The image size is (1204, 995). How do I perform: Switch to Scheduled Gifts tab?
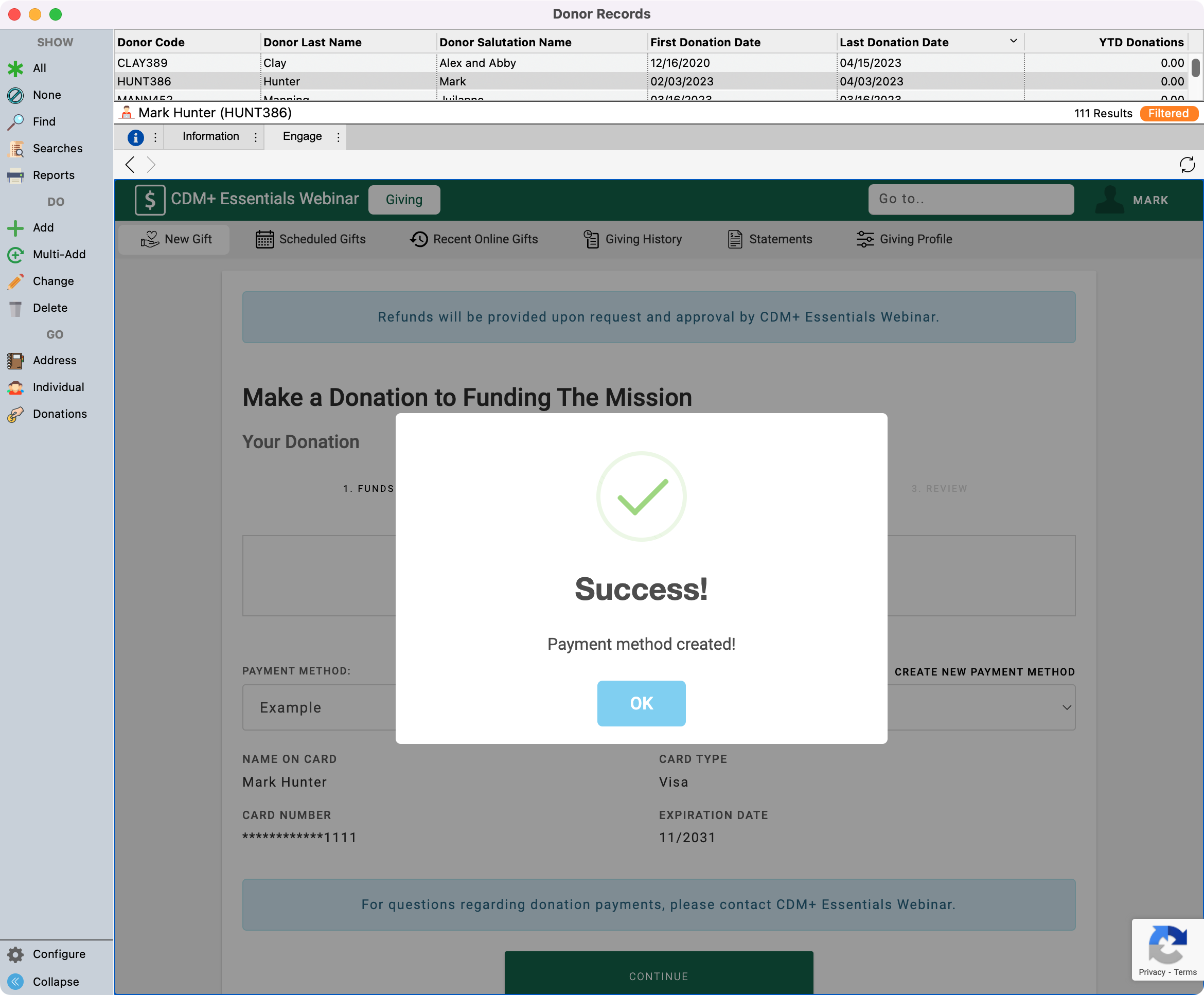pos(311,239)
